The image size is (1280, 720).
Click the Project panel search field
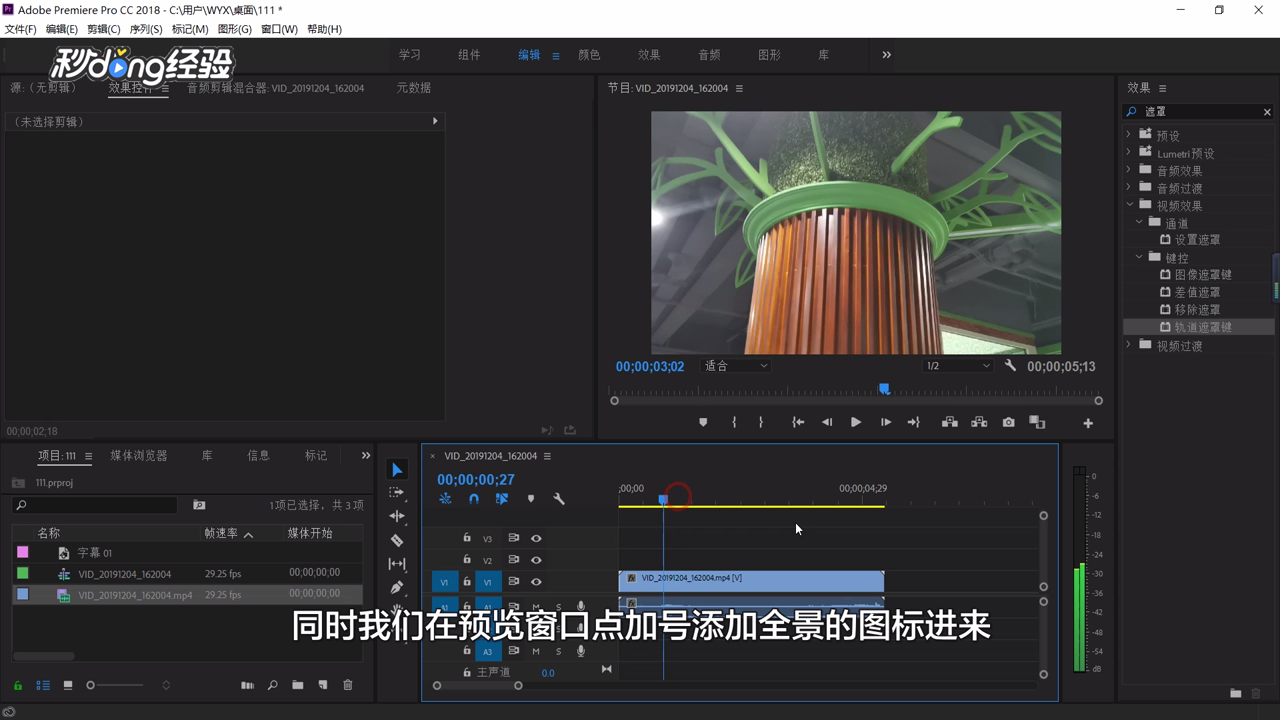95,505
